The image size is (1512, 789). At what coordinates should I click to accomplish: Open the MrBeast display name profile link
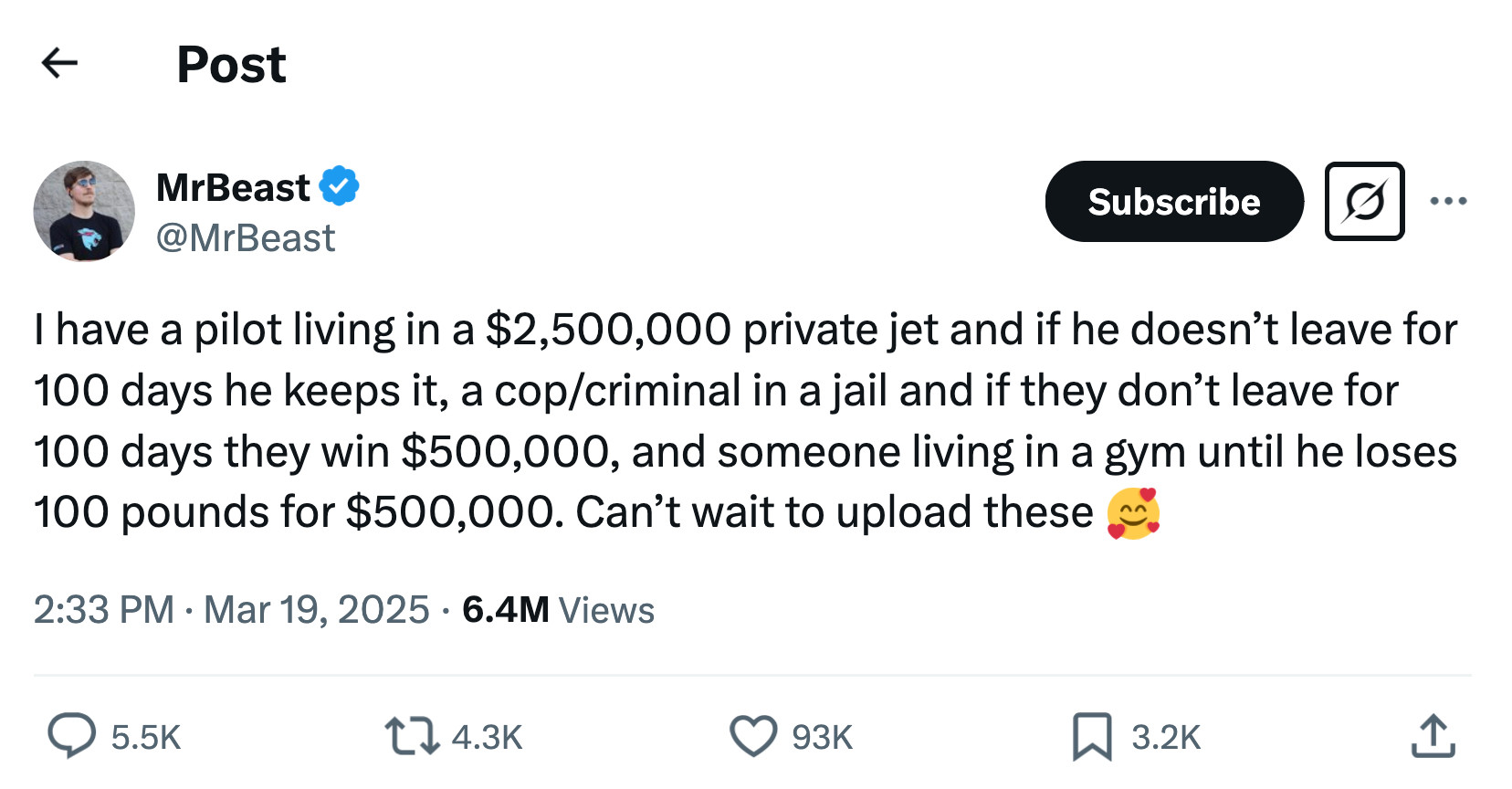[x=233, y=187]
